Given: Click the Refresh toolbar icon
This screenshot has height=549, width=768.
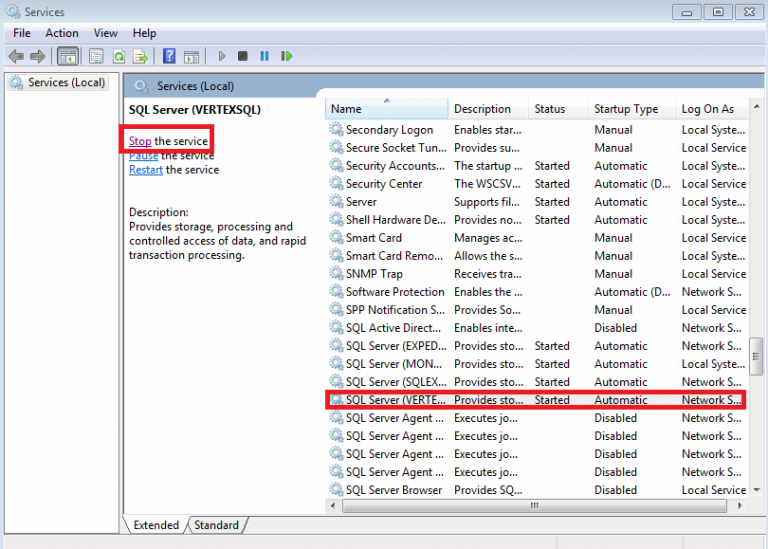Looking at the screenshot, I should coord(119,56).
